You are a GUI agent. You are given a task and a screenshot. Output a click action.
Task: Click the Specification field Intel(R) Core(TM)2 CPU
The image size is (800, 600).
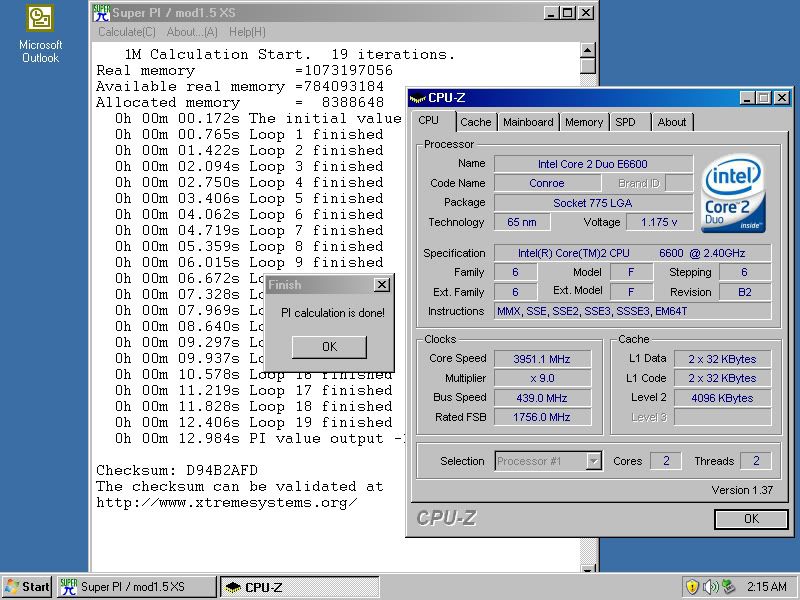(x=632, y=253)
